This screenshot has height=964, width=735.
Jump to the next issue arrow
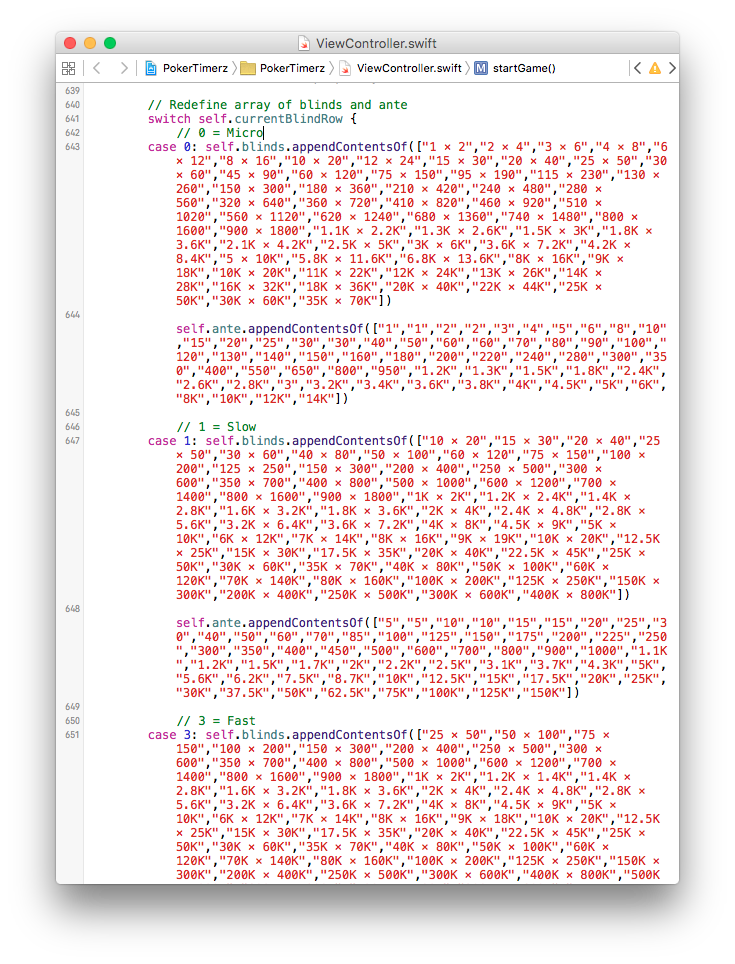tap(672, 68)
